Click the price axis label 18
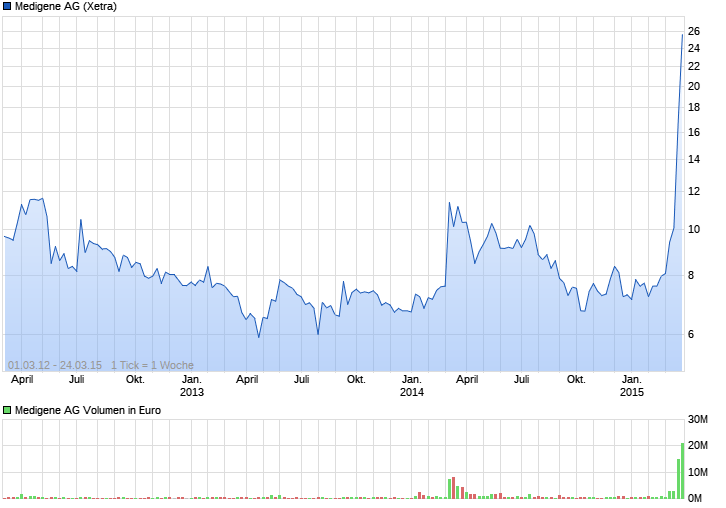This screenshot has width=726, height=508. pyautogui.click(x=694, y=107)
